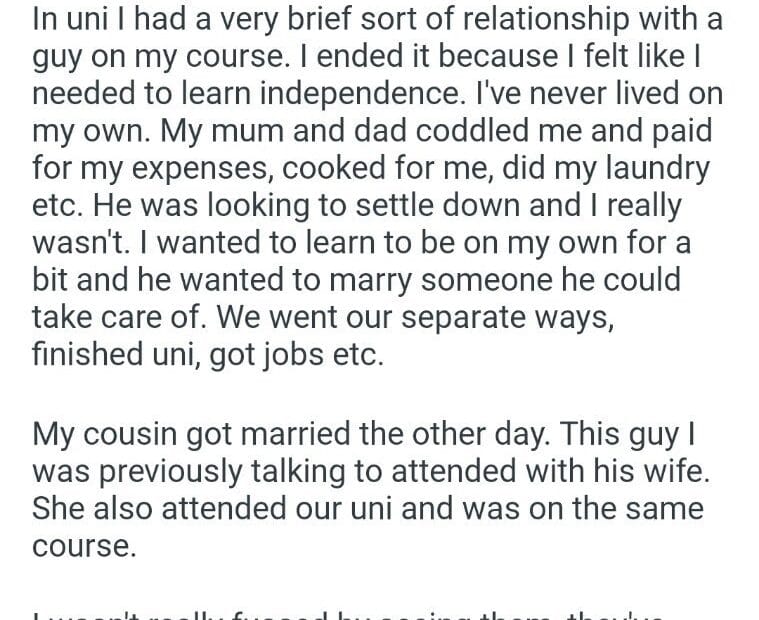Viewport: 759px width, 620px height.
Task: Click the line "finished uni, got jobs etc."
Action: click(207, 355)
